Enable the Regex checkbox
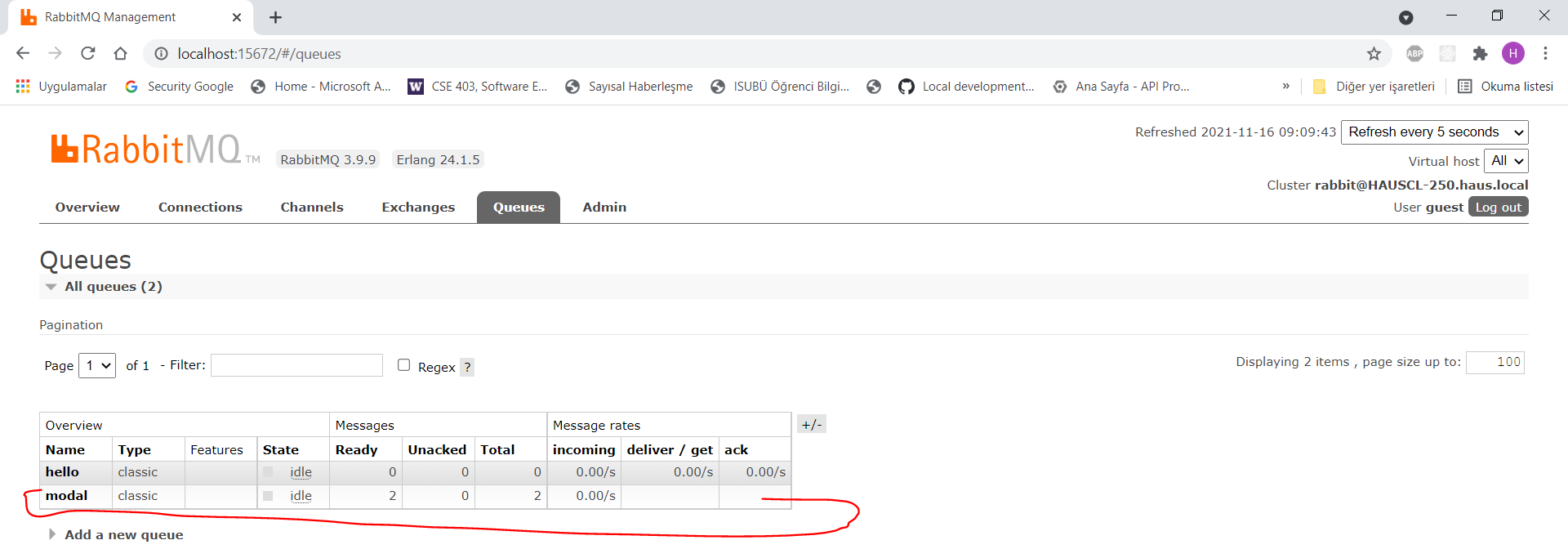 [403, 365]
